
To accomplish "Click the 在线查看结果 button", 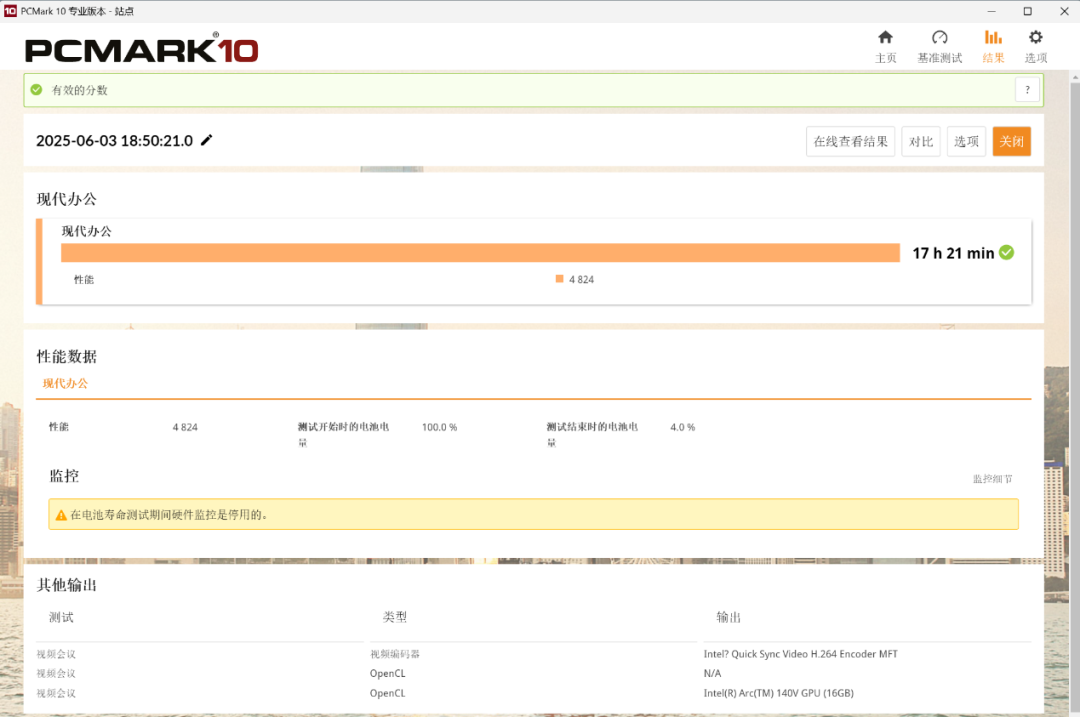I will (850, 141).
